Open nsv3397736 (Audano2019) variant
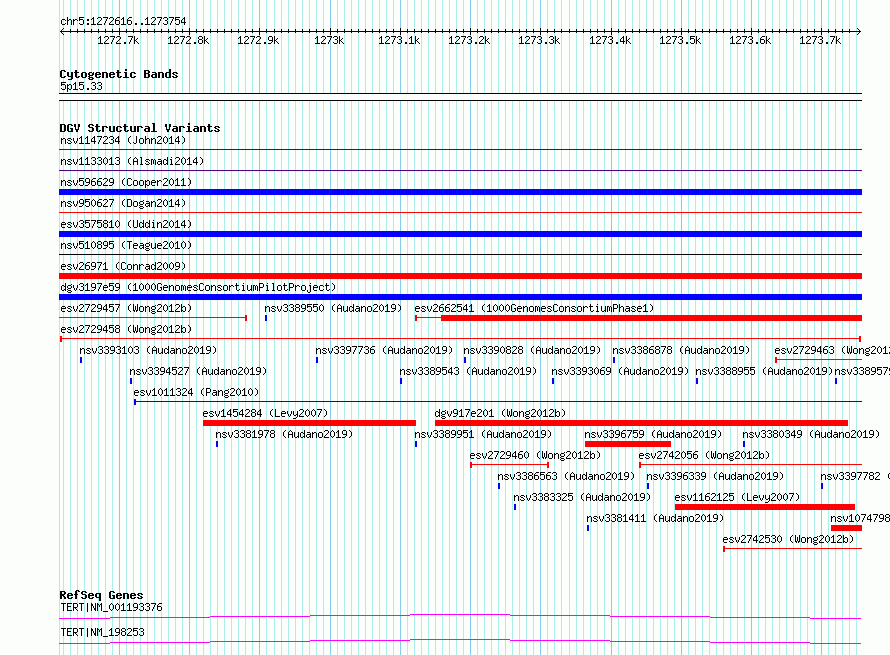The width and height of the screenshot is (890, 655). [x=384, y=350]
